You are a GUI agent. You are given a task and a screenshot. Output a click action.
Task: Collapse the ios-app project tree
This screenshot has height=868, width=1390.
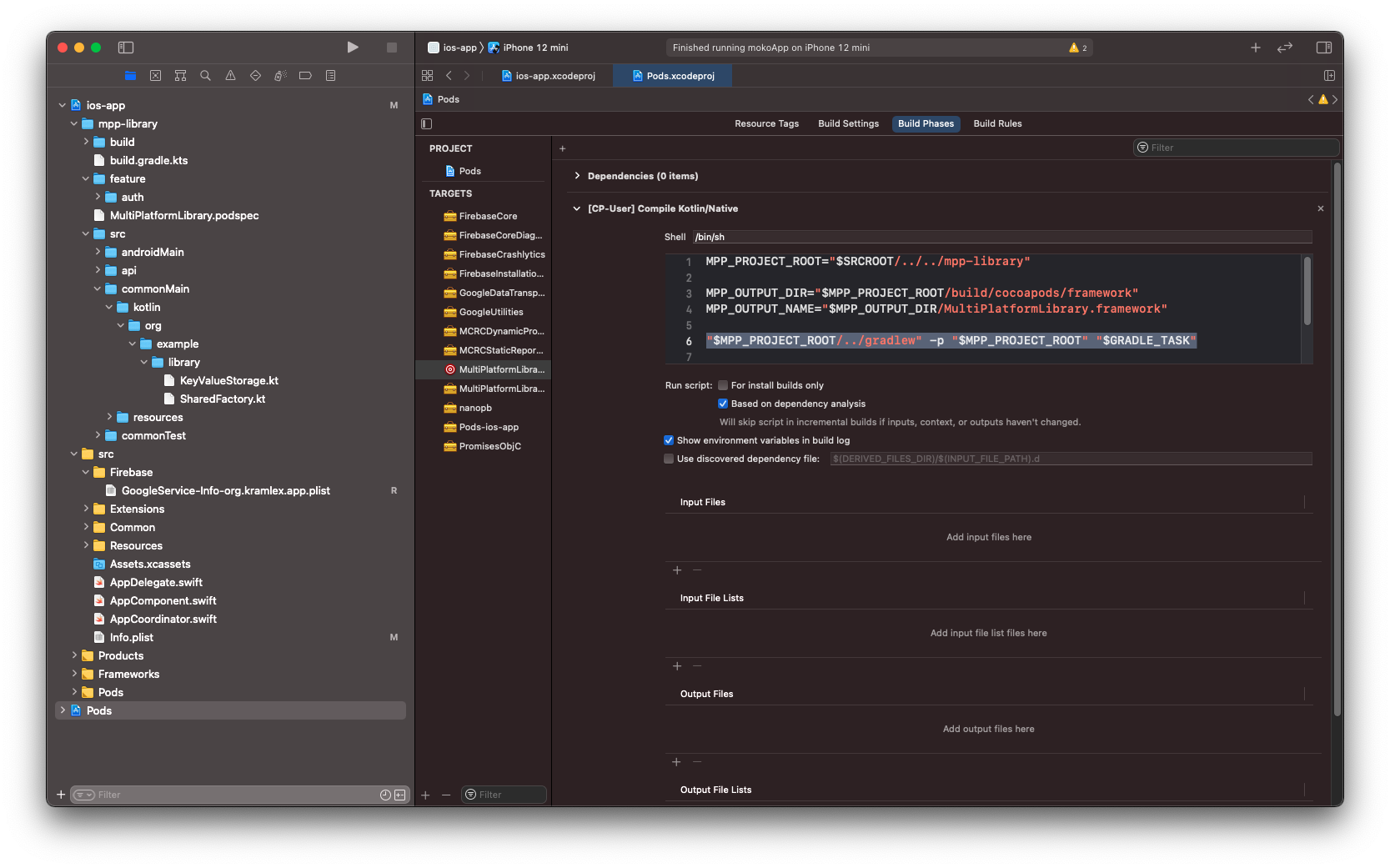tap(63, 106)
